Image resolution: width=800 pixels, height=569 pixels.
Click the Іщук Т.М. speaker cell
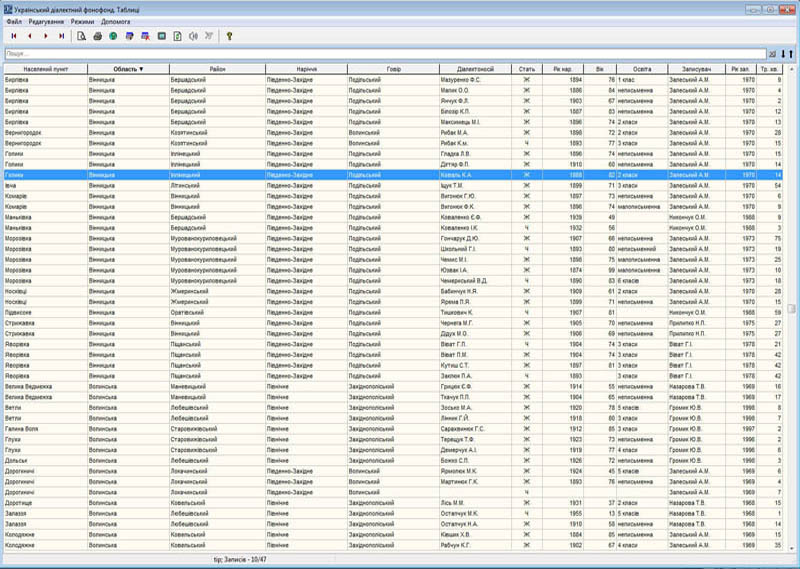(475, 185)
